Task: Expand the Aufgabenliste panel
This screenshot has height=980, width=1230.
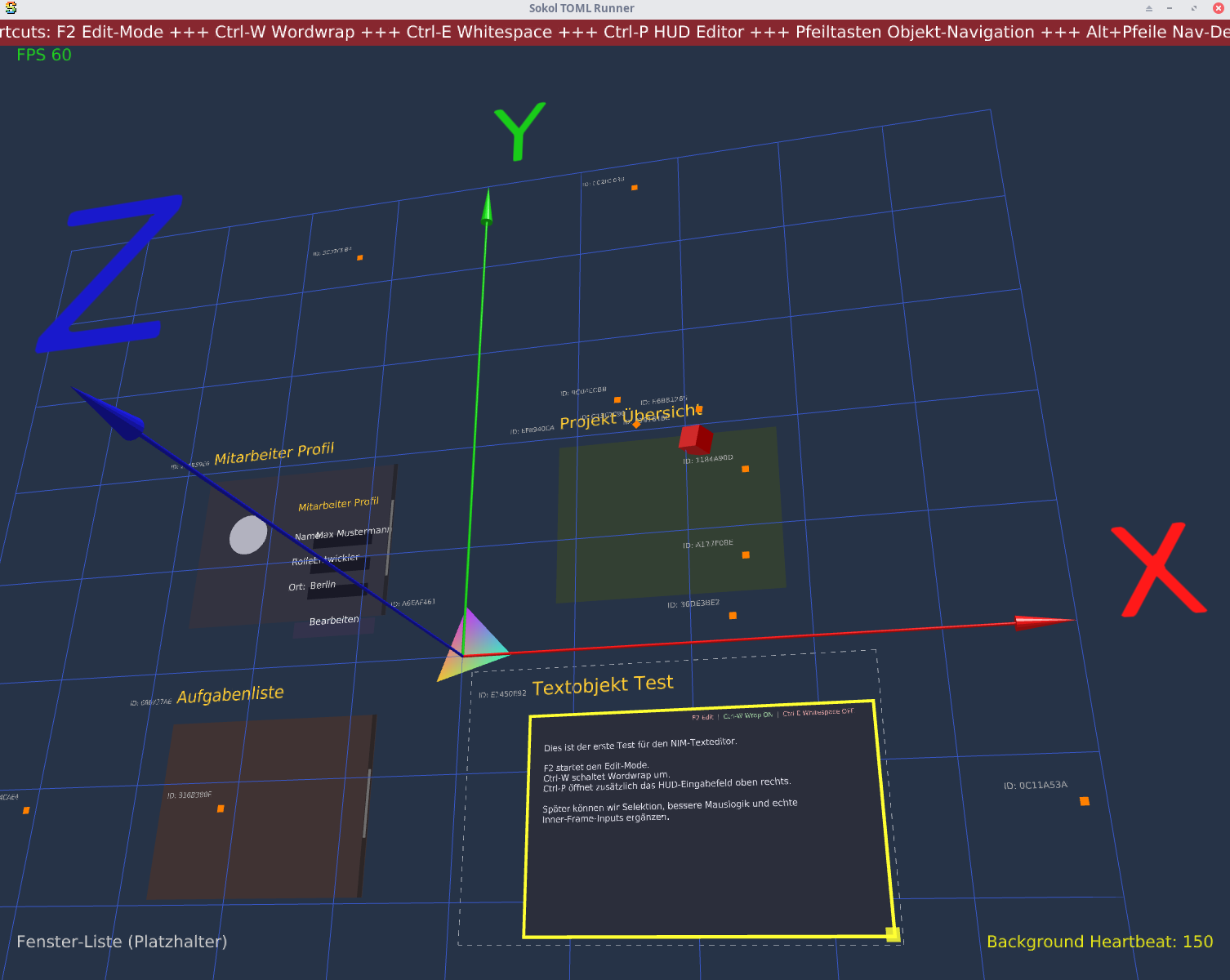Action: 230,693
